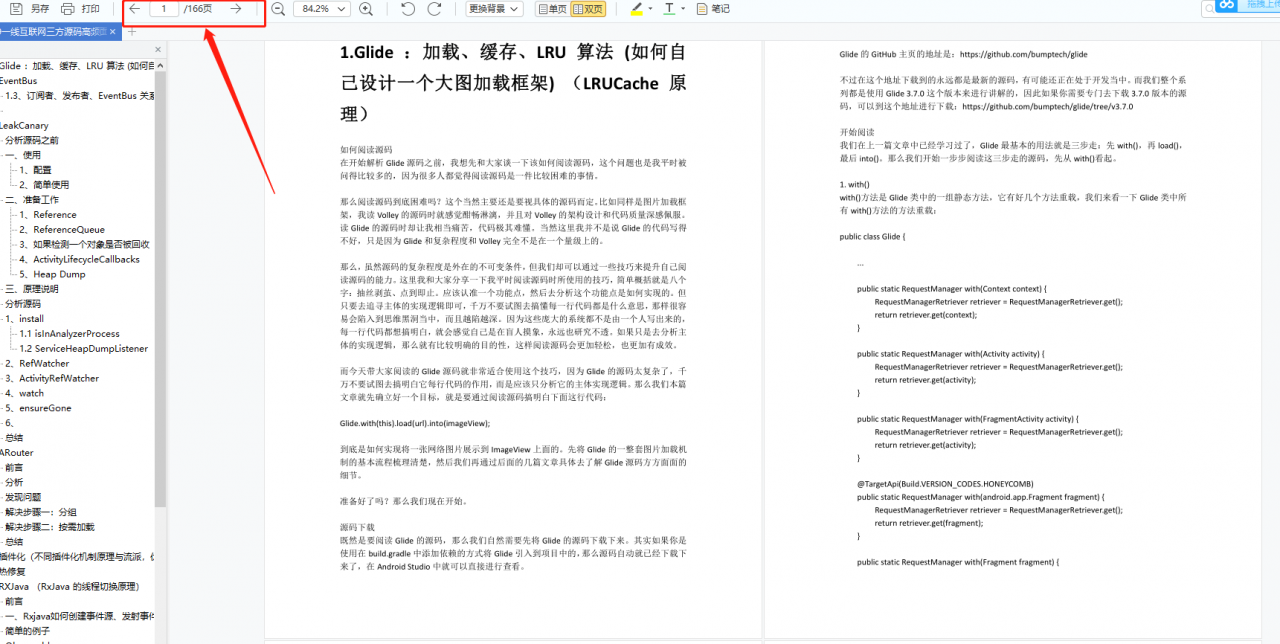Go to 3、ActivityRefWatcher outline entry
The width and height of the screenshot is (1280, 644).
[x=52, y=379]
